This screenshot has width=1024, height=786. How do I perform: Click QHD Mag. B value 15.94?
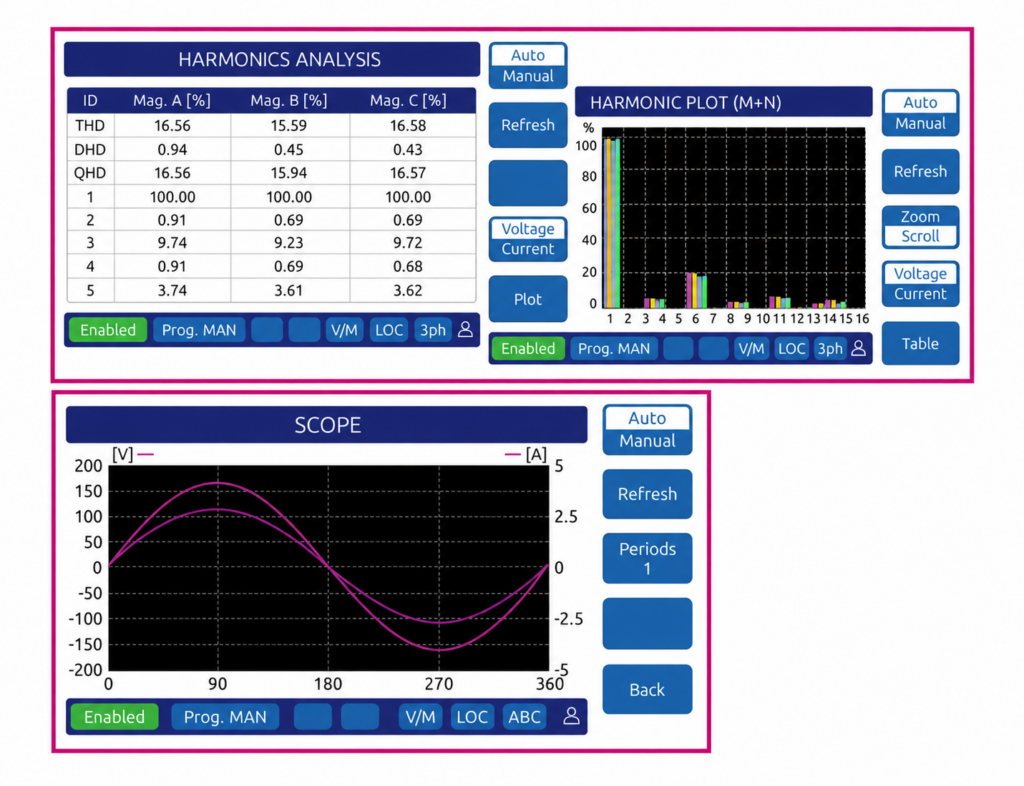tap(289, 173)
